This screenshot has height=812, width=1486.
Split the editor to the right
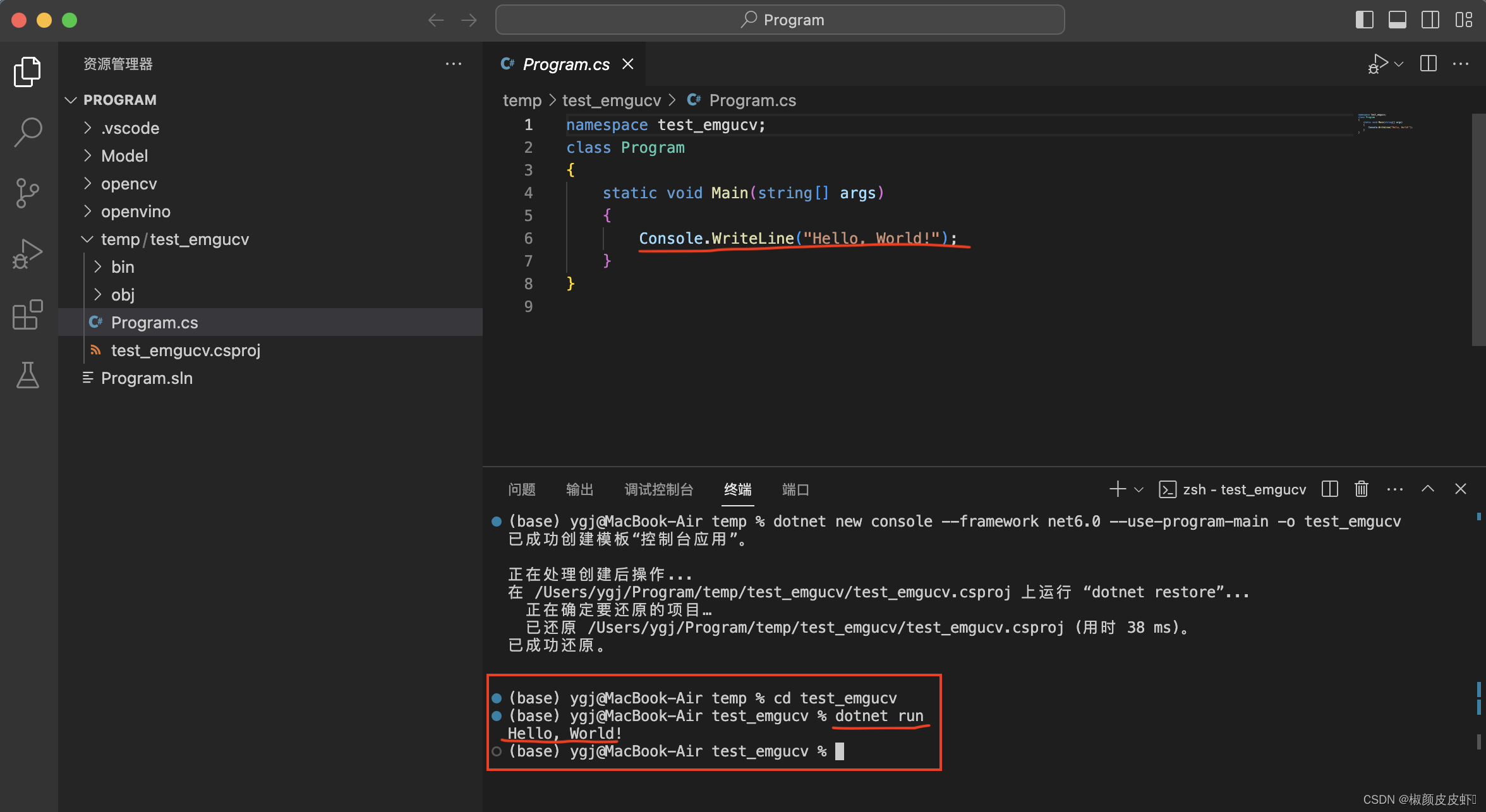(1428, 64)
